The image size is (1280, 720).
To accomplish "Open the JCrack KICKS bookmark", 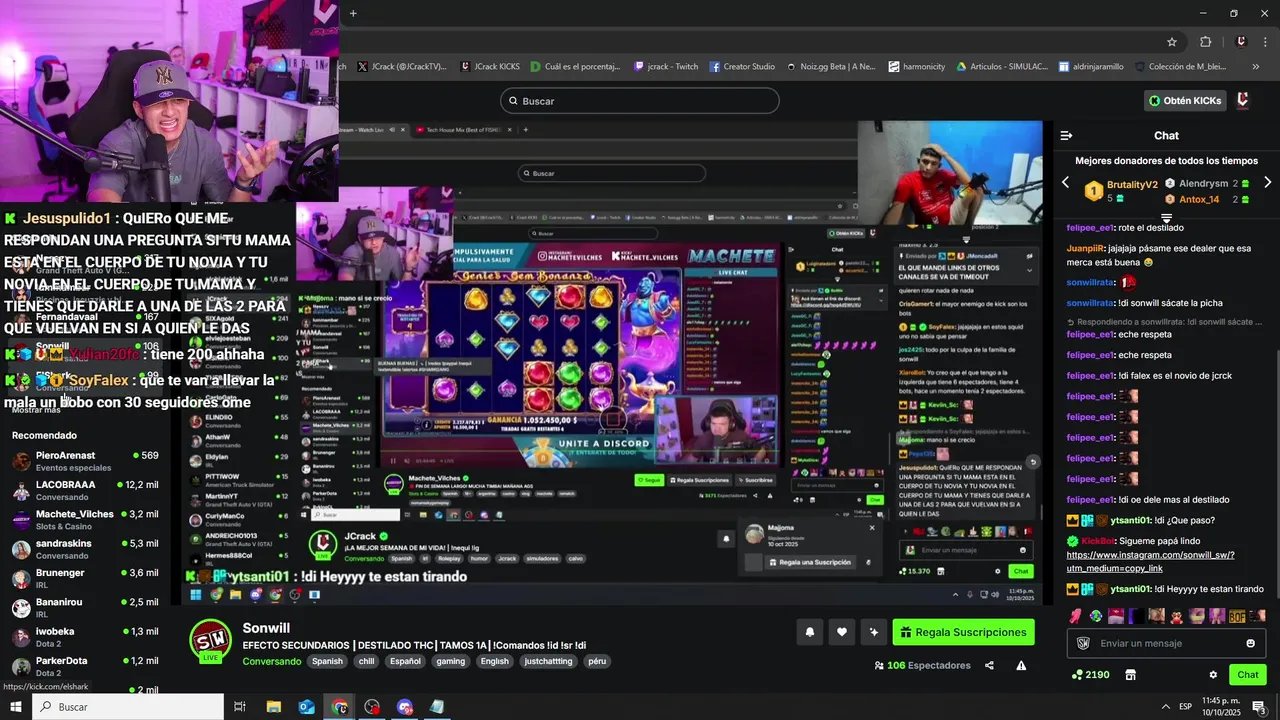I will coord(490,67).
